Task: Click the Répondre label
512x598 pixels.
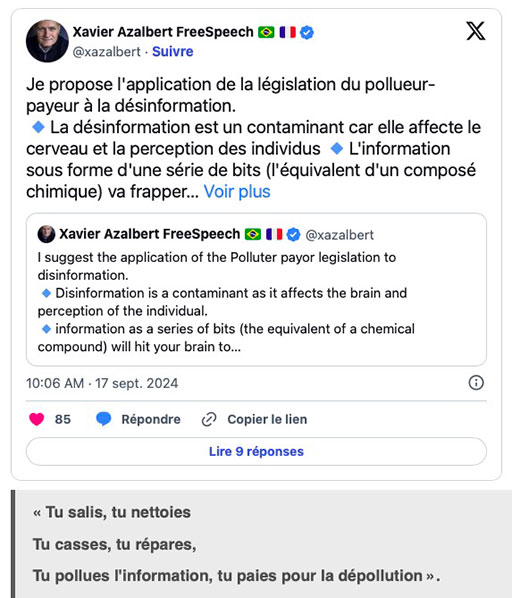Action: click(151, 419)
